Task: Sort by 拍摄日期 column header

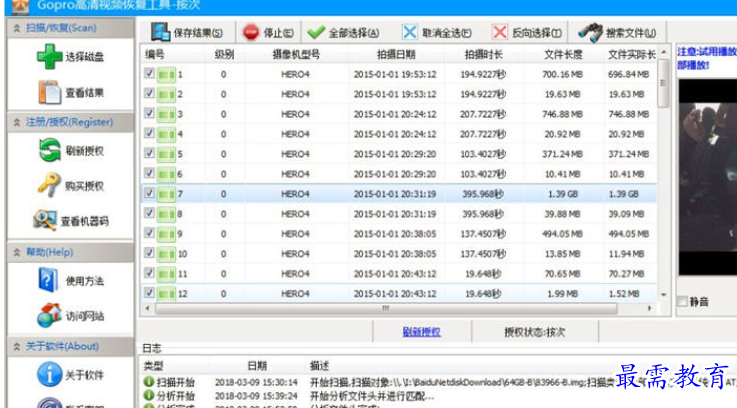Action: [396, 54]
